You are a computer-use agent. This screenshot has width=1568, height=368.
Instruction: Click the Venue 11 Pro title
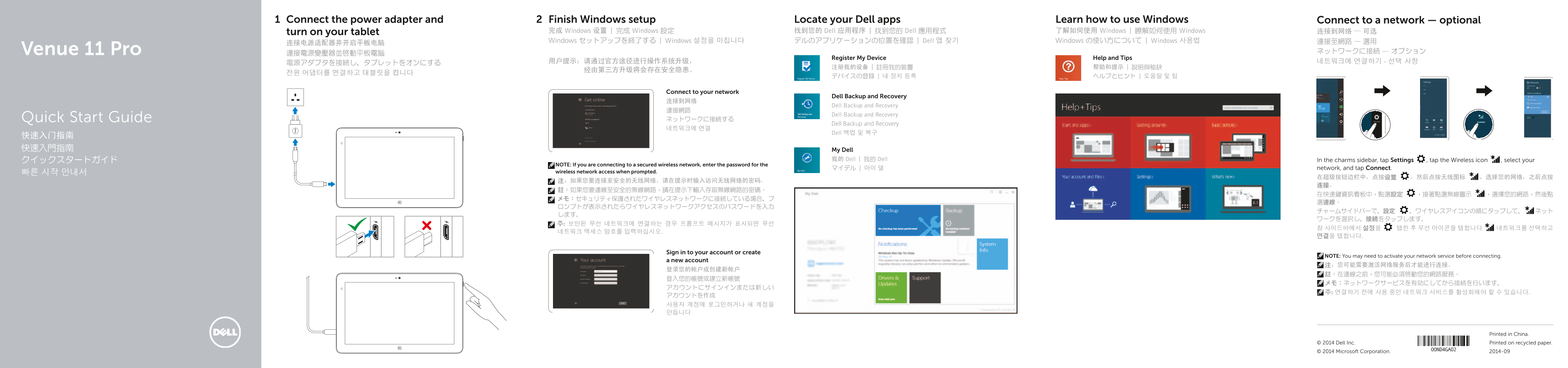click(82, 48)
